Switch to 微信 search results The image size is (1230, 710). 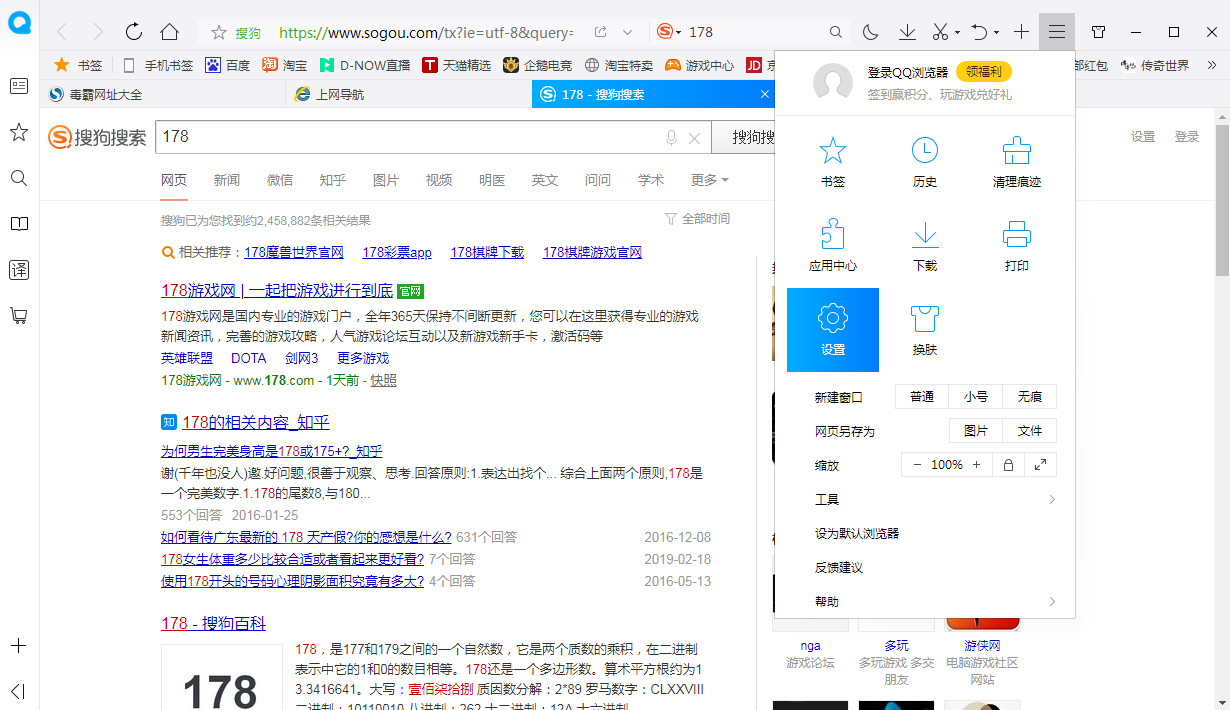pos(280,180)
